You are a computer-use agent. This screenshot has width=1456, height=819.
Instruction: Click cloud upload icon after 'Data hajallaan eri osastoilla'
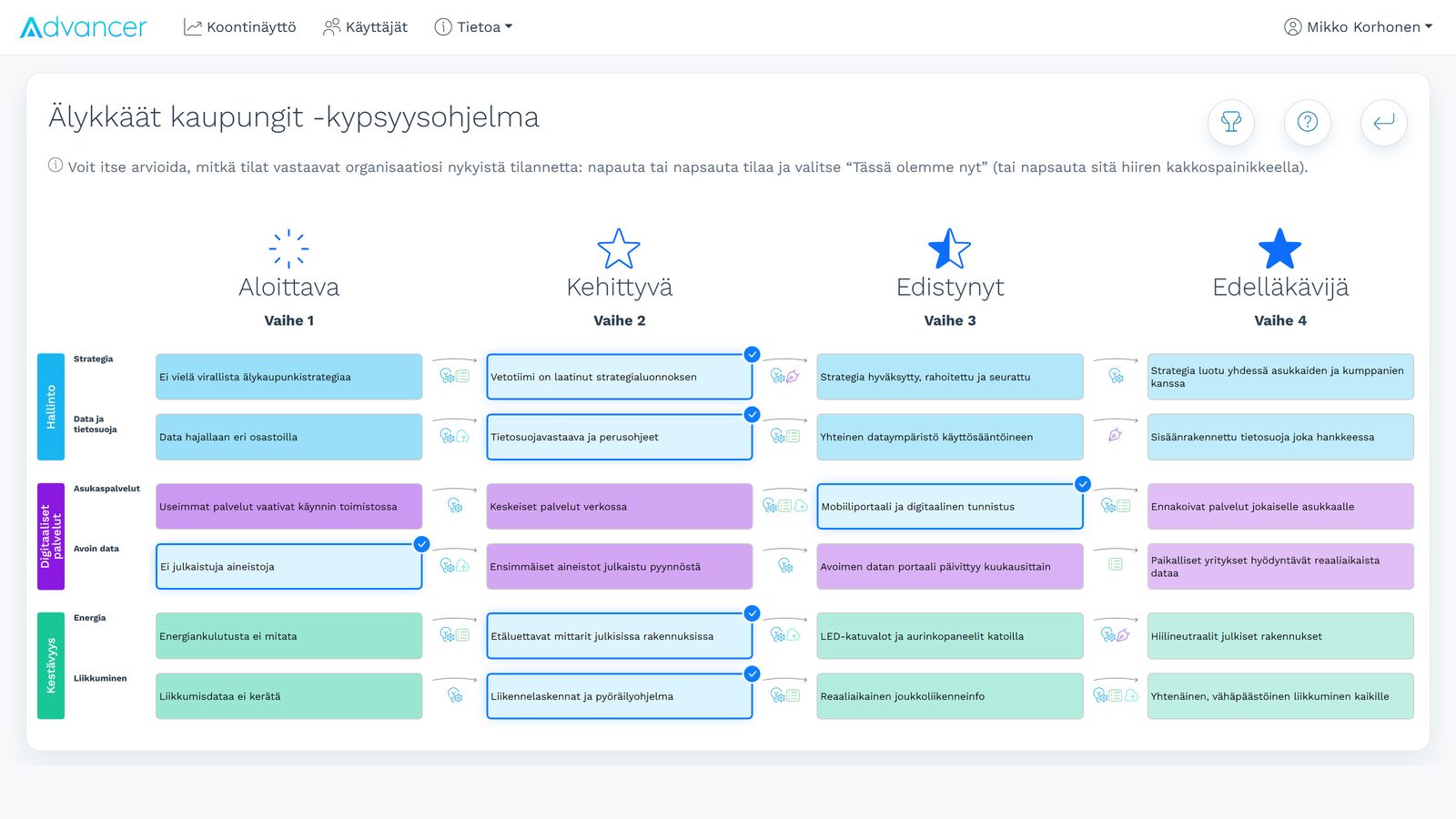point(462,437)
